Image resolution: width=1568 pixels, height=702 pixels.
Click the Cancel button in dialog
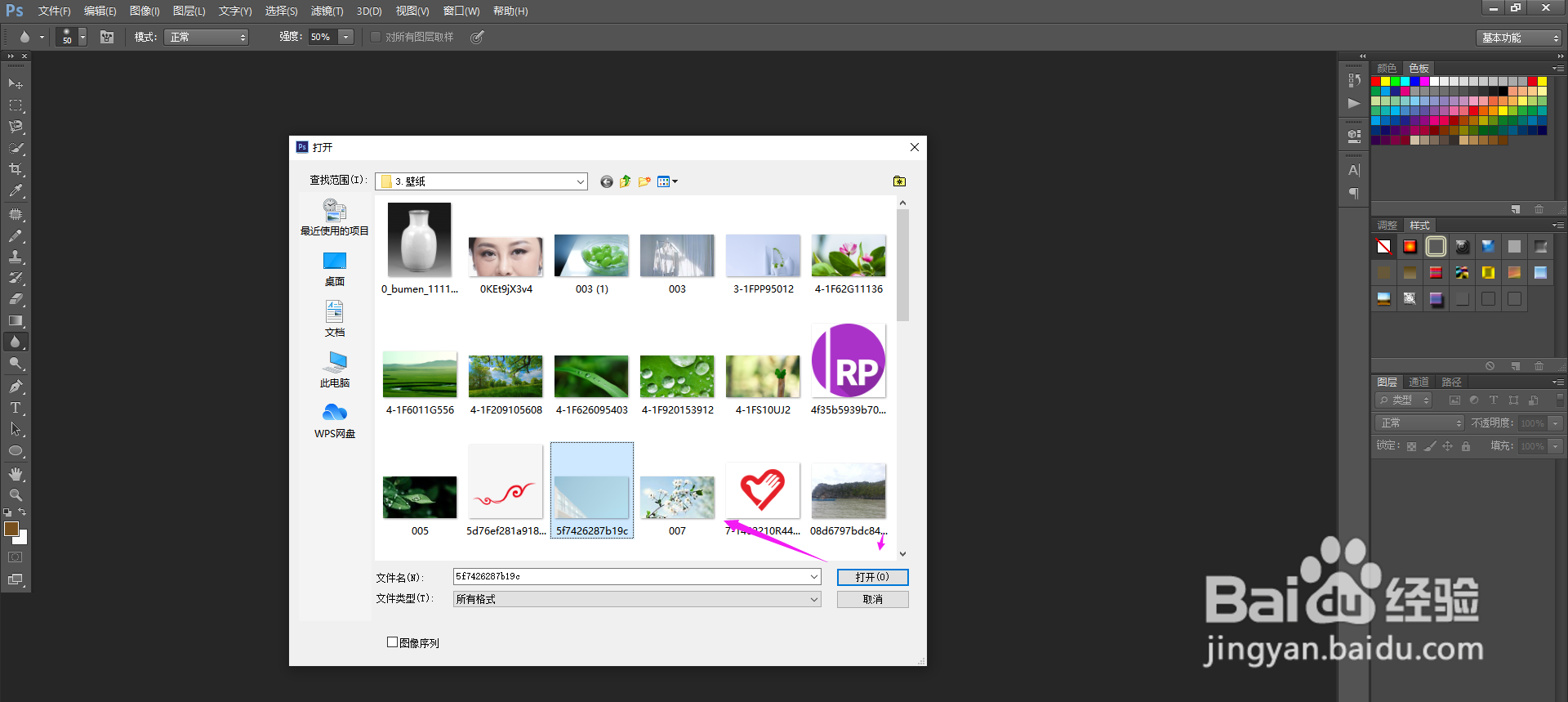pos(873,599)
